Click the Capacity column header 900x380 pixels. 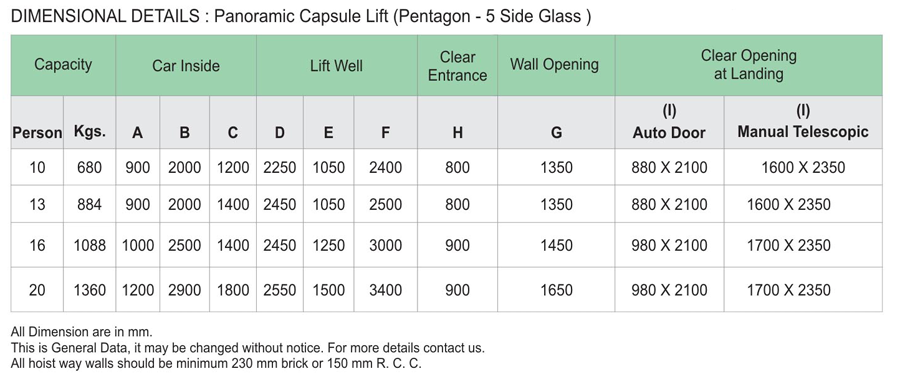pos(63,65)
